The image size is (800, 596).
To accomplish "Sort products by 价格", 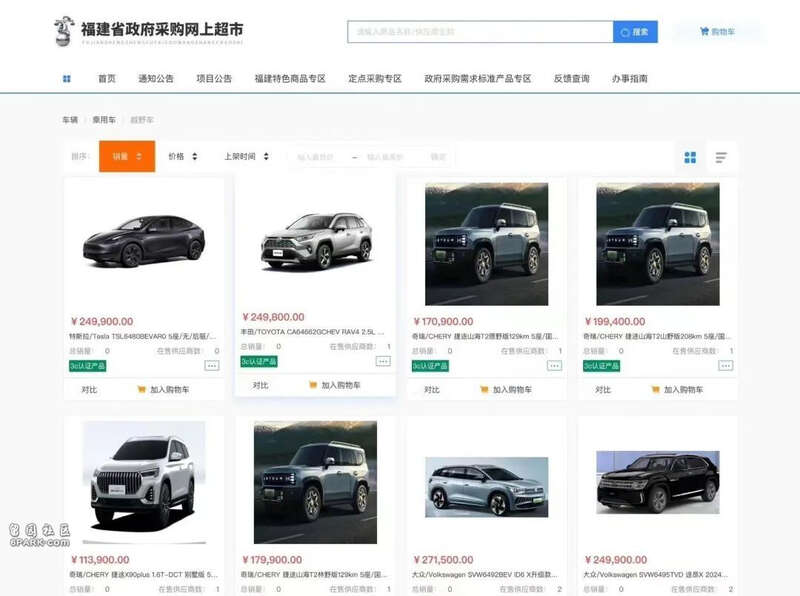I will [x=182, y=157].
